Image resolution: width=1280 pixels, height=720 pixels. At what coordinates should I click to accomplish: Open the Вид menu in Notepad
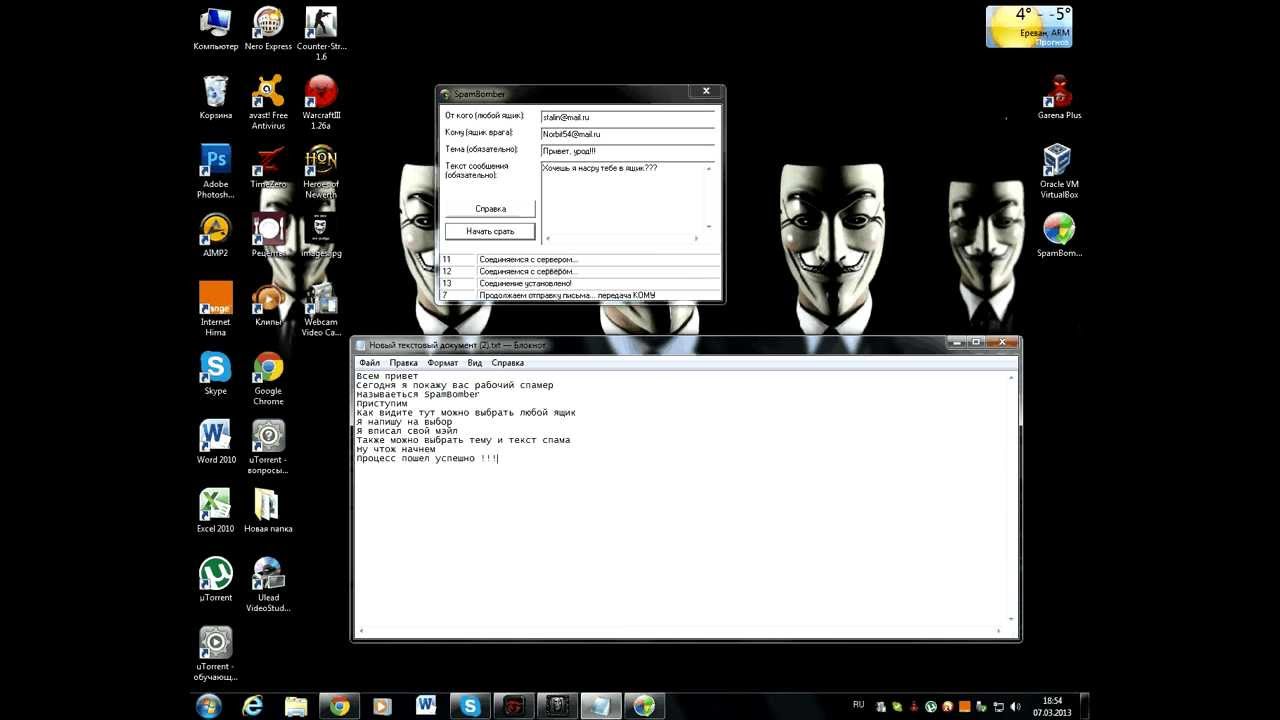click(475, 363)
